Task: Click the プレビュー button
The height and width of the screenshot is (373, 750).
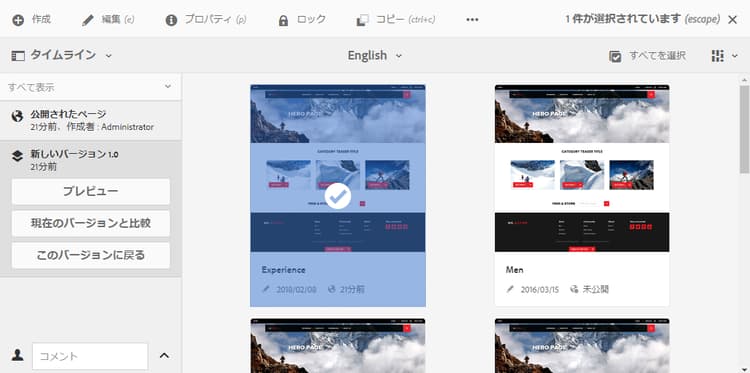Action: point(91,191)
